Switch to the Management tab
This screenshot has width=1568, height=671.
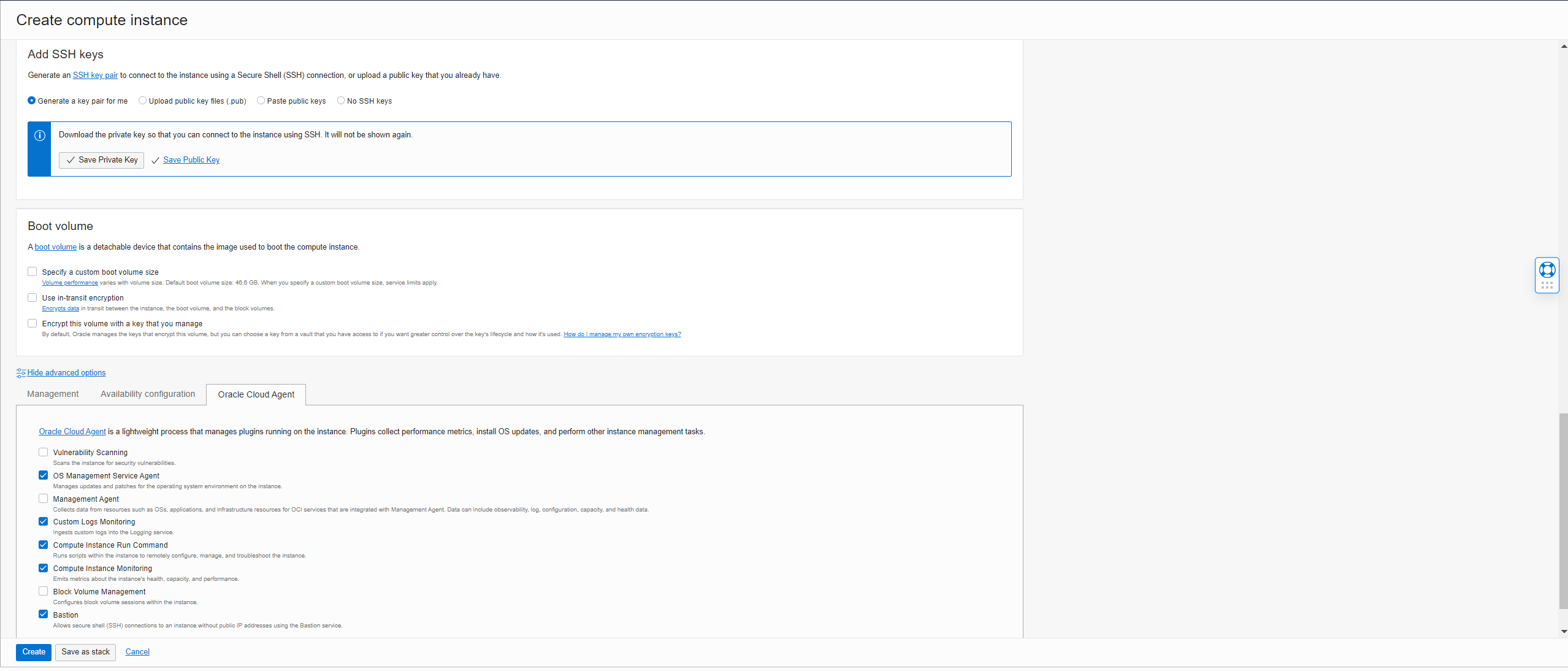(52, 393)
